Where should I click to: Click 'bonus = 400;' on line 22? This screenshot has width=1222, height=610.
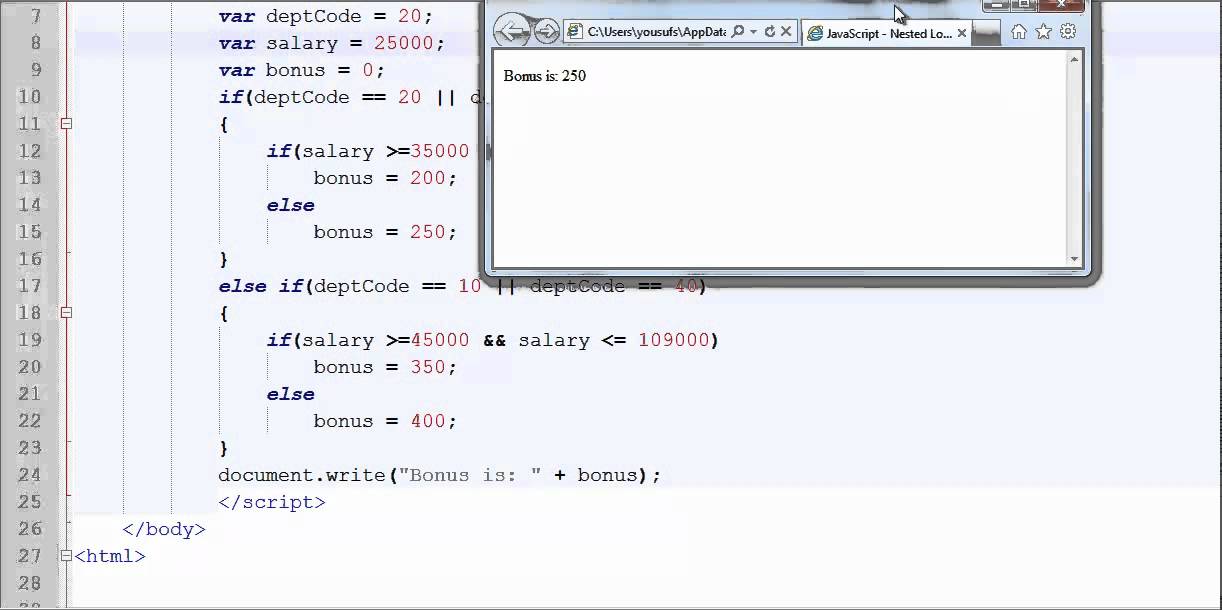pyautogui.click(x=385, y=421)
